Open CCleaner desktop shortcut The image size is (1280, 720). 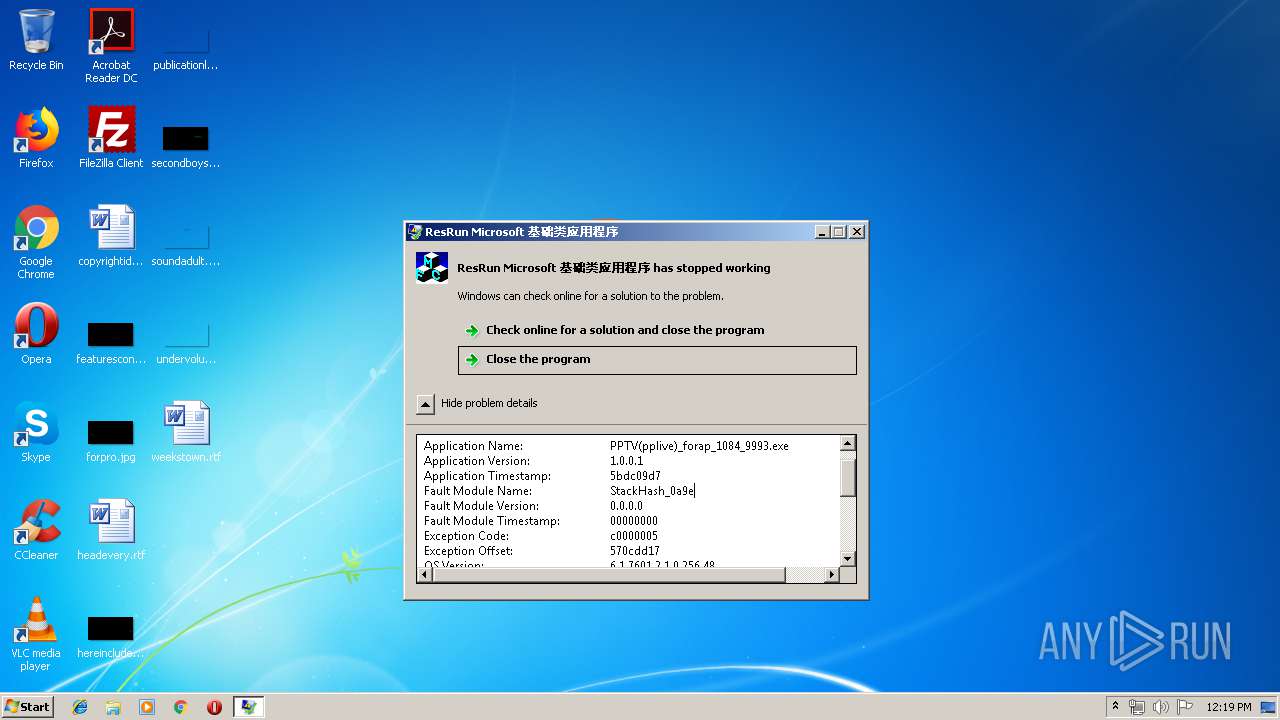coord(36,530)
